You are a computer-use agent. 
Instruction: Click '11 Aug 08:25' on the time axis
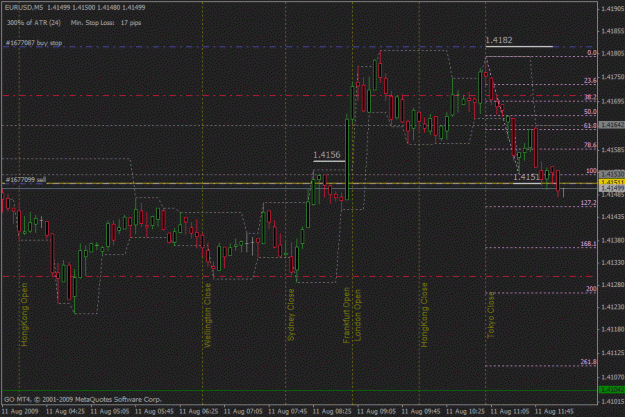tap(332, 411)
